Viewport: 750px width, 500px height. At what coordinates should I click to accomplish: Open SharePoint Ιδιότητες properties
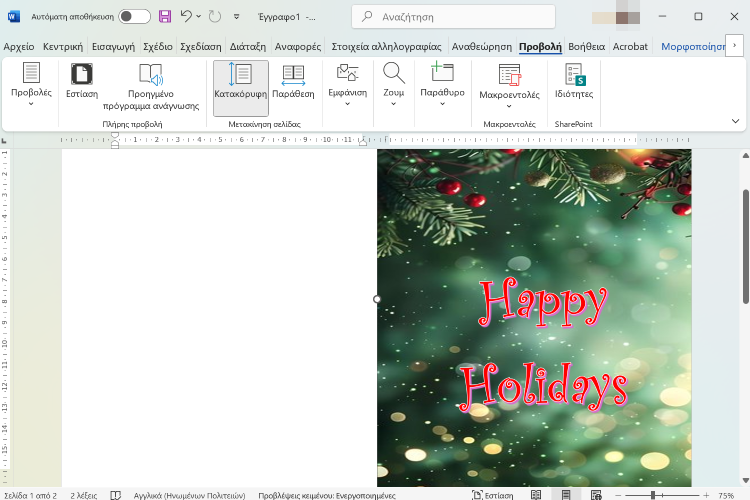click(x=574, y=81)
